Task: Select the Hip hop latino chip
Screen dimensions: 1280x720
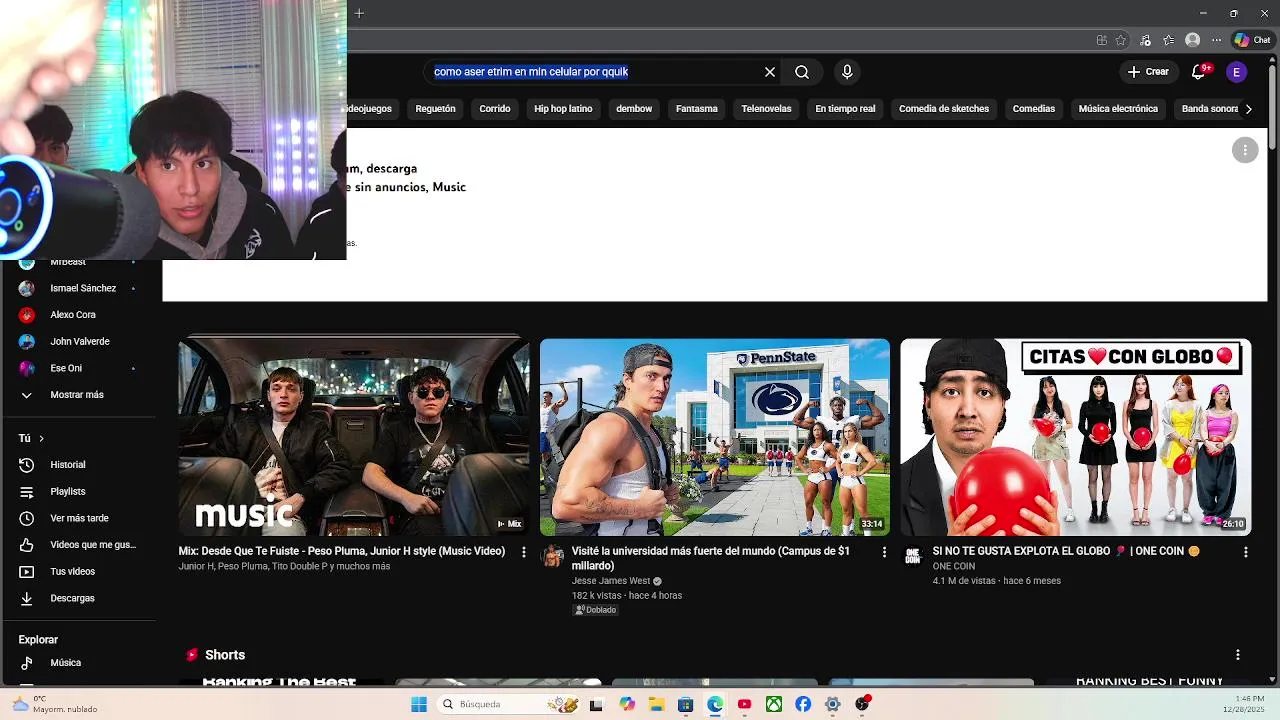Action: click(x=563, y=109)
